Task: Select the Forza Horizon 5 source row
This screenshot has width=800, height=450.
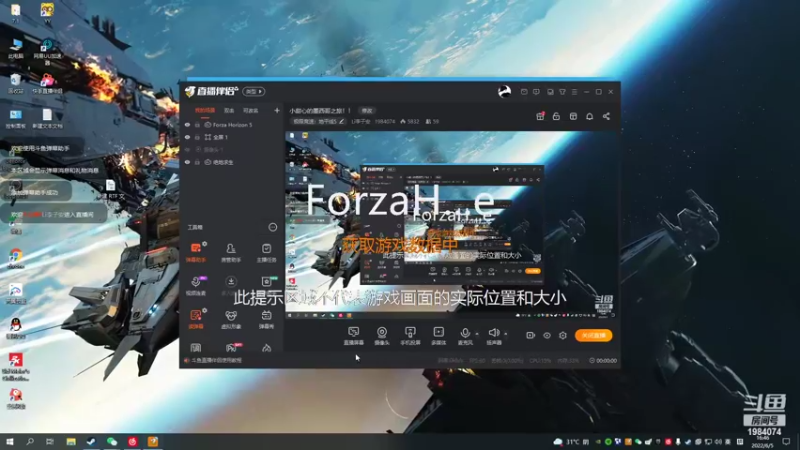Action: coord(232,125)
